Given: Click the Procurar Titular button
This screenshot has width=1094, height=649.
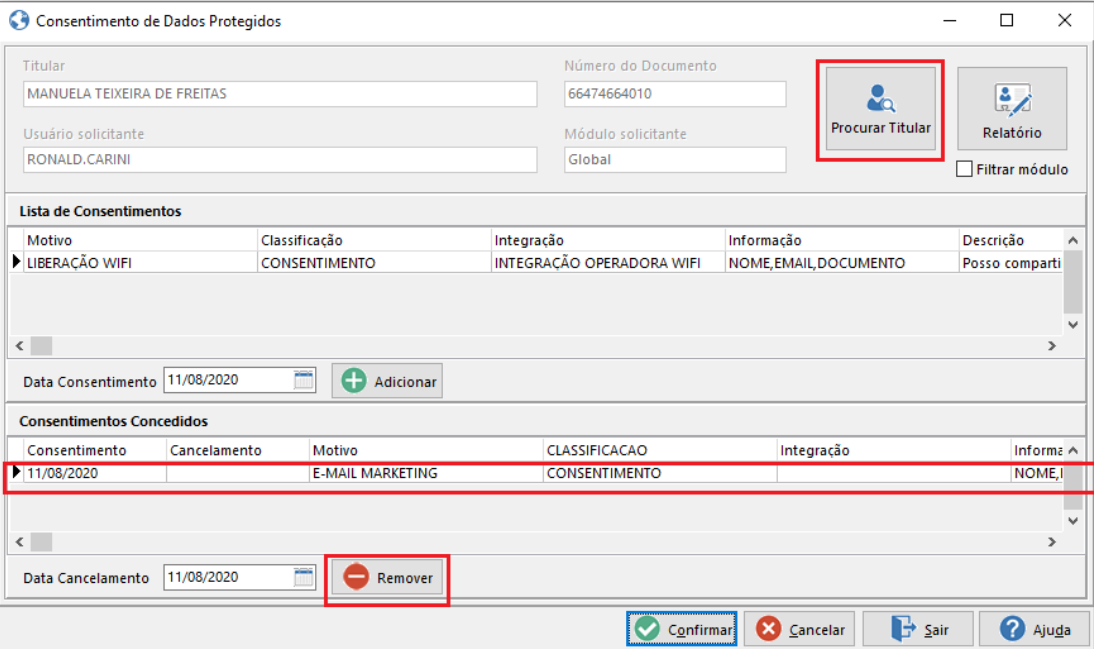Looking at the screenshot, I should (881, 109).
